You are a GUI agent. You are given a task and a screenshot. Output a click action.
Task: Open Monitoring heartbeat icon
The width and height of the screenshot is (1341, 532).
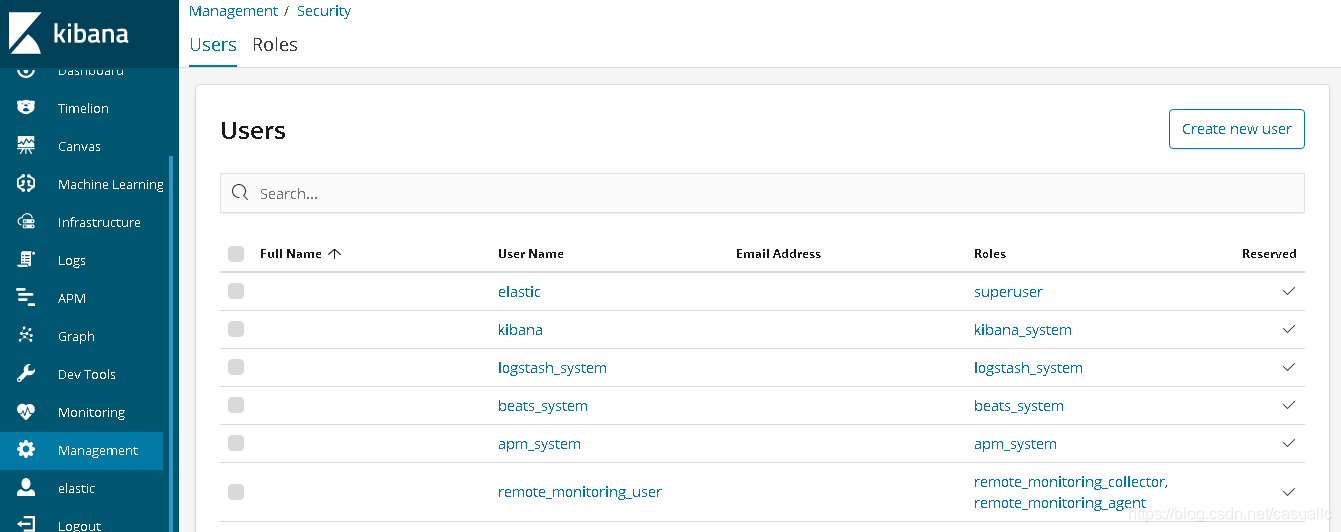coord(26,412)
